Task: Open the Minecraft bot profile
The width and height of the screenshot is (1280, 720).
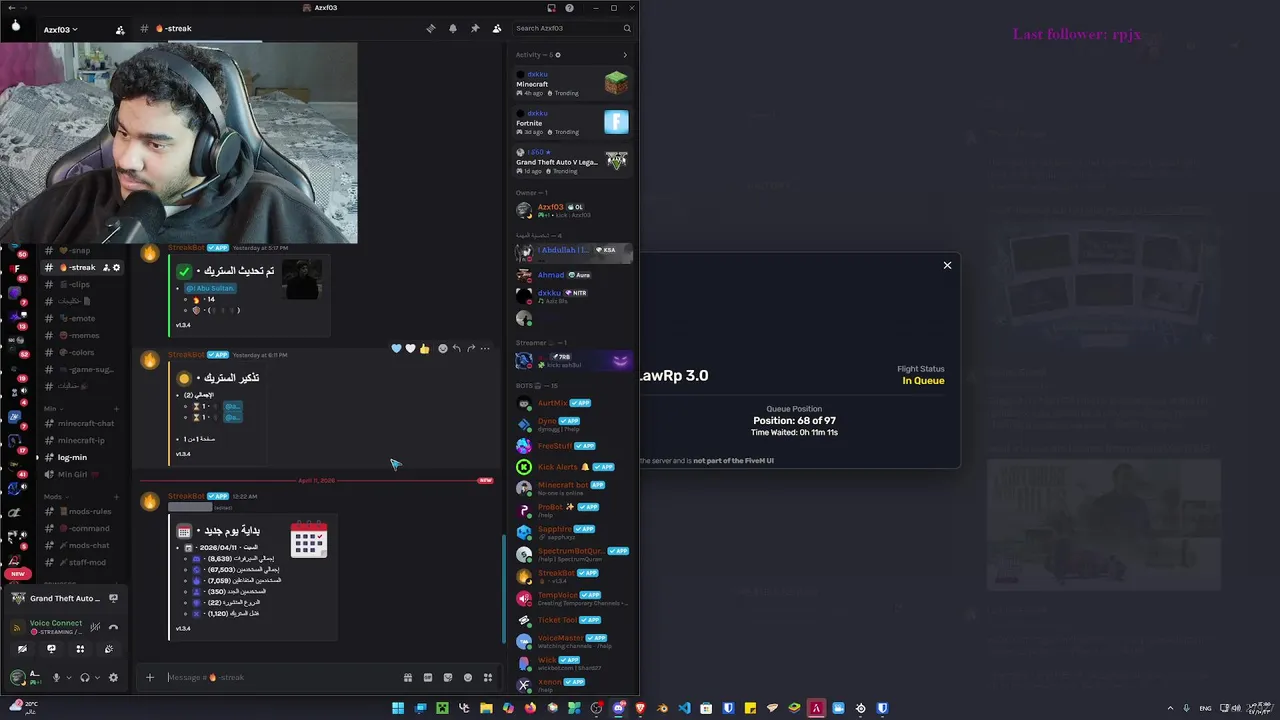Action: pyautogui.click(x=572, y=488)
